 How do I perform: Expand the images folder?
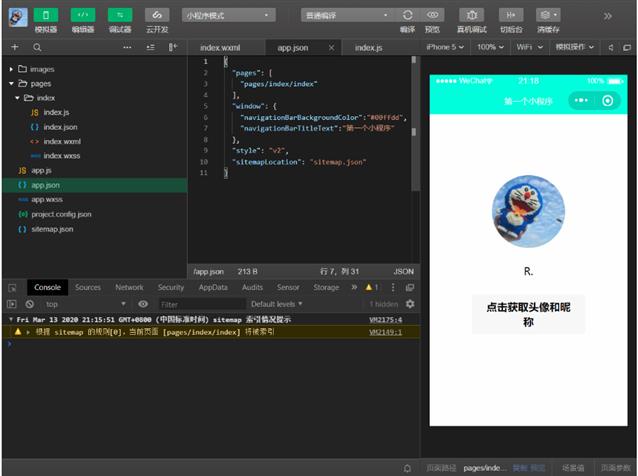(11, 69)
